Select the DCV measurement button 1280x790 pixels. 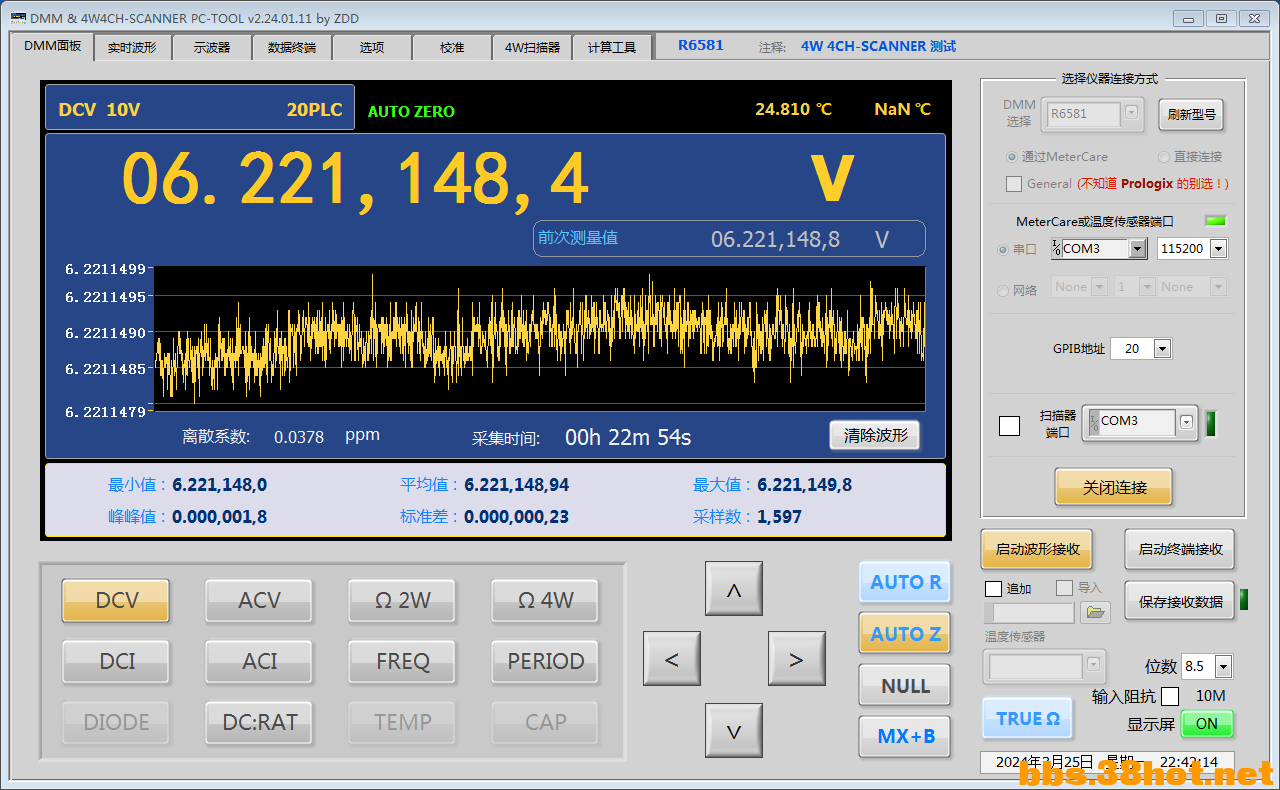click(117, 600)
